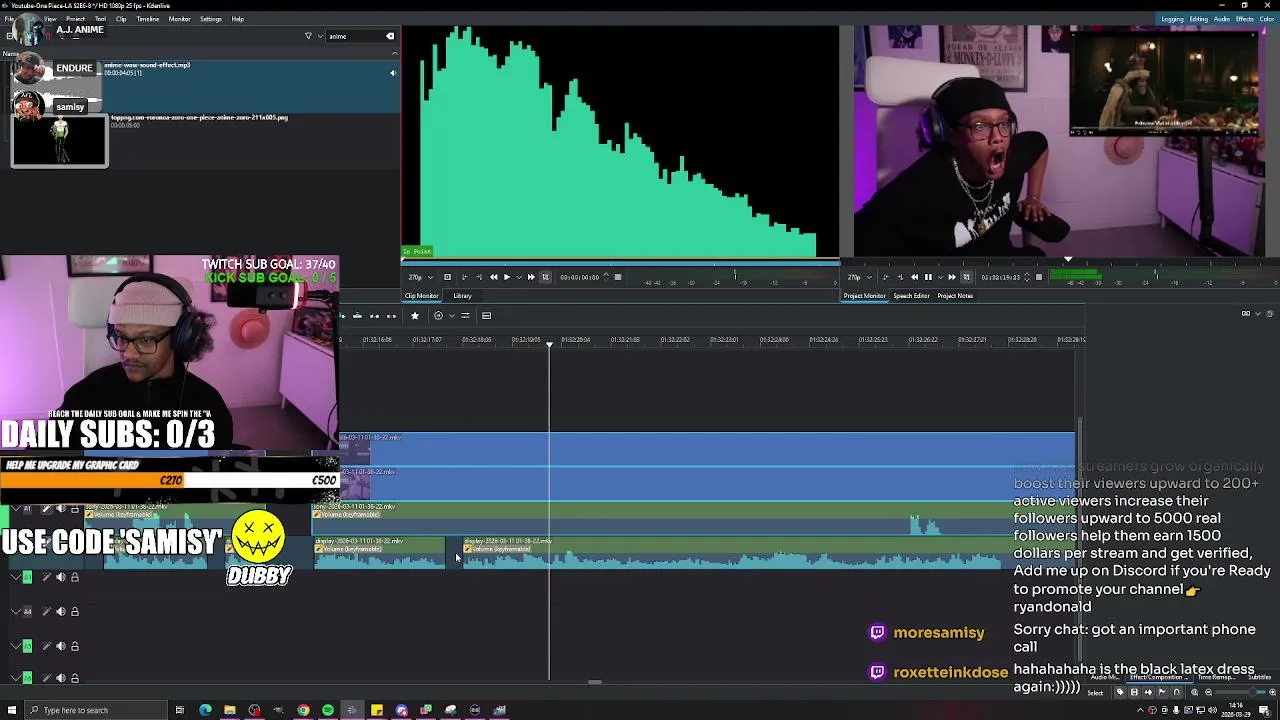Screen dimensions: 1280x720
Task: Click the favorite effects star icon
Action: [415, 316]
